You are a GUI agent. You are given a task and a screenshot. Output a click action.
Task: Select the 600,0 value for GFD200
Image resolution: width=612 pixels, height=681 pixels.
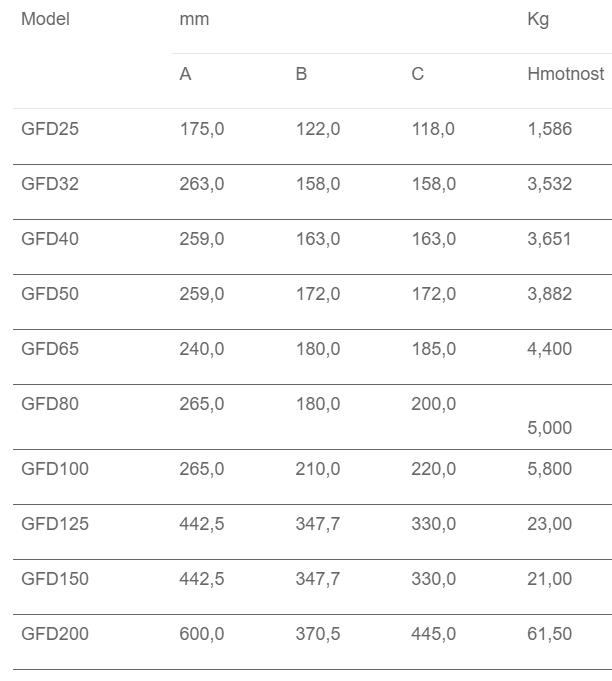pyautogui.click(x=202, y=634)
